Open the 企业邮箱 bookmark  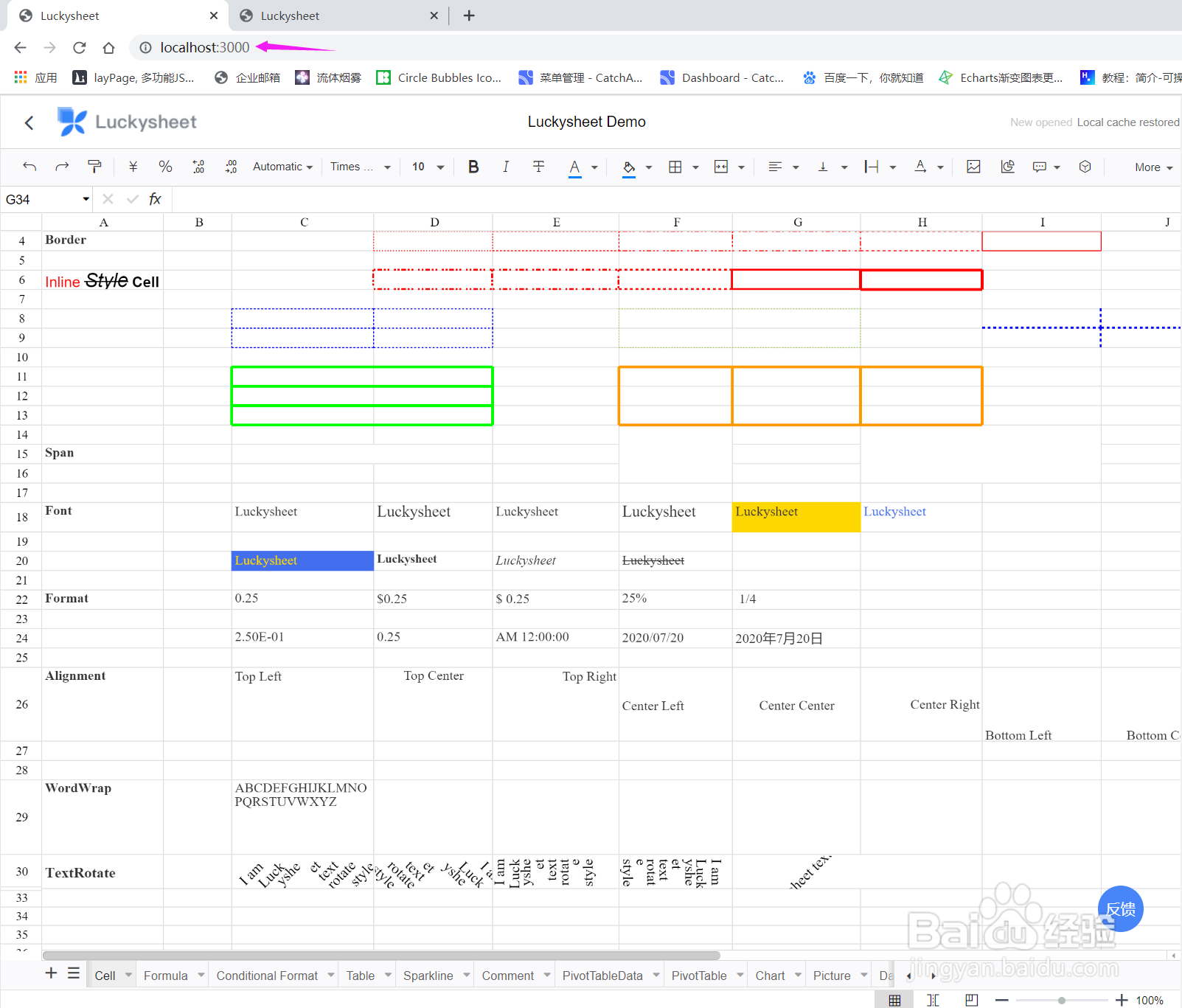(x=247, y=77)
